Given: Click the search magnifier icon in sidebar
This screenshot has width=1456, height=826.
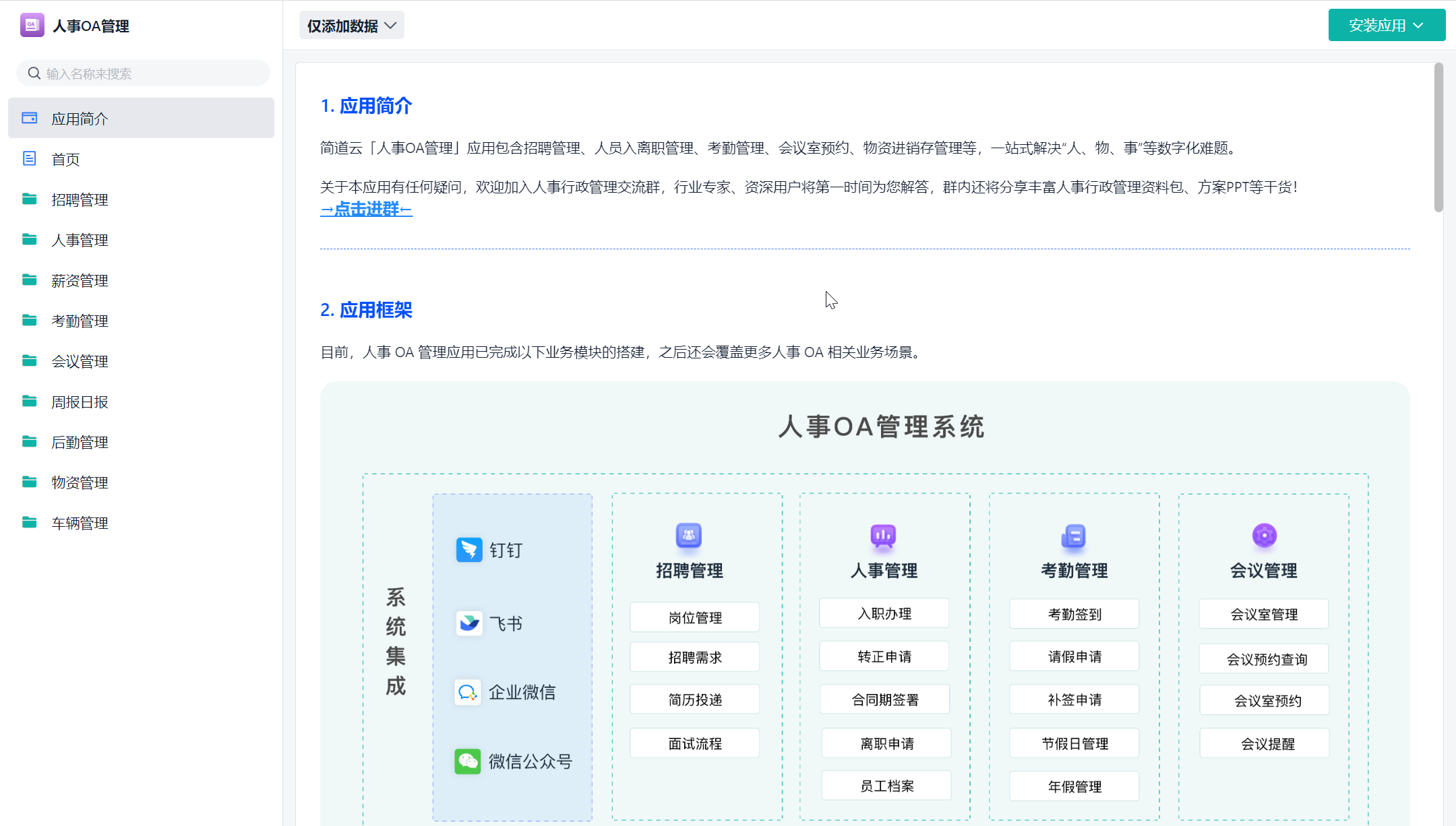Looking at the screenshot, I should pyautogui.click(x=34, y=73).
